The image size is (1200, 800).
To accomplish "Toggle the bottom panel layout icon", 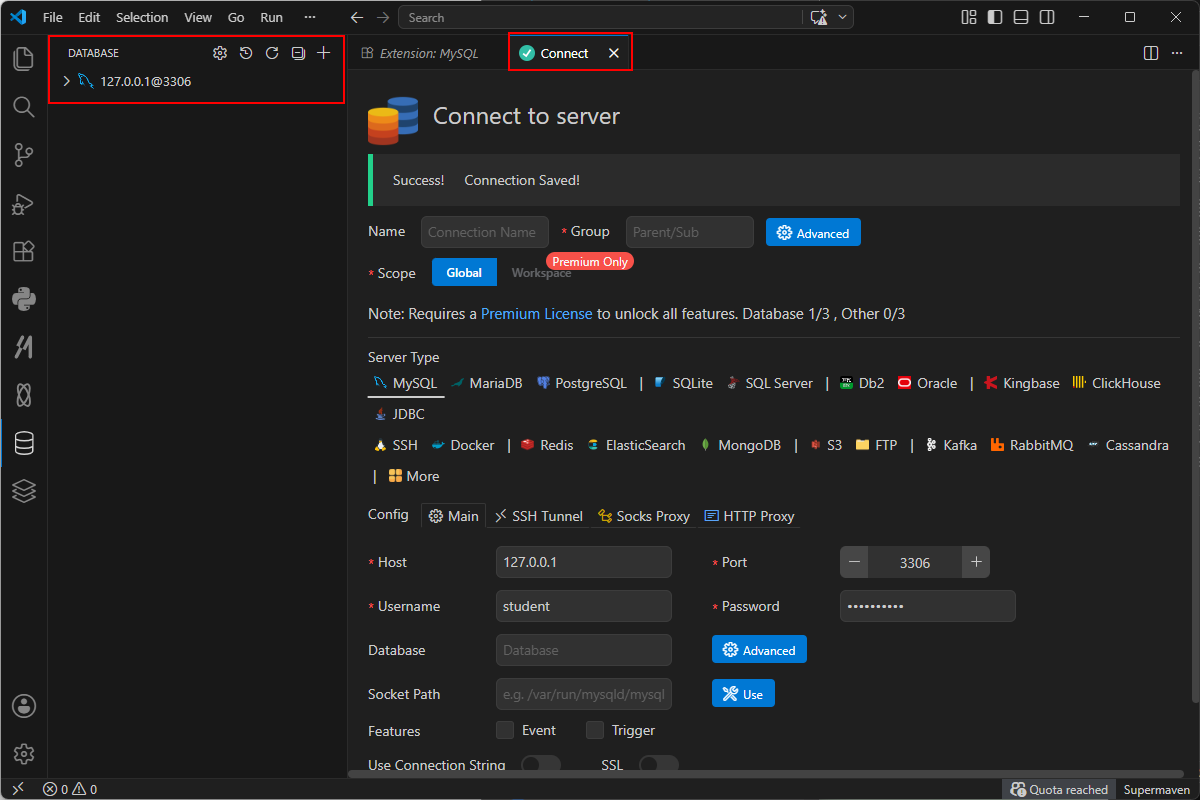I will point(1021,17).
